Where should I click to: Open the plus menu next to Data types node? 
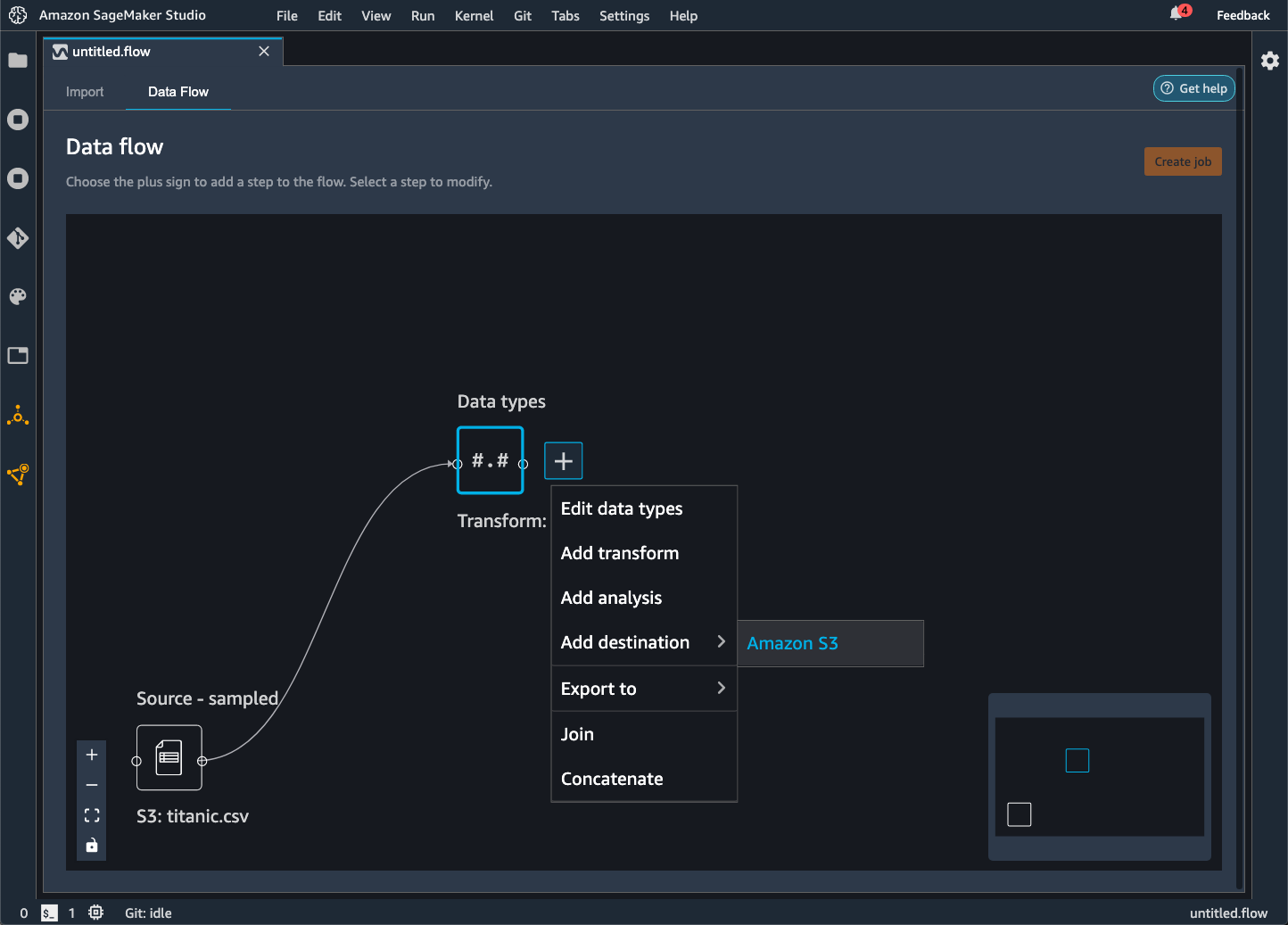tap(563, 460)
